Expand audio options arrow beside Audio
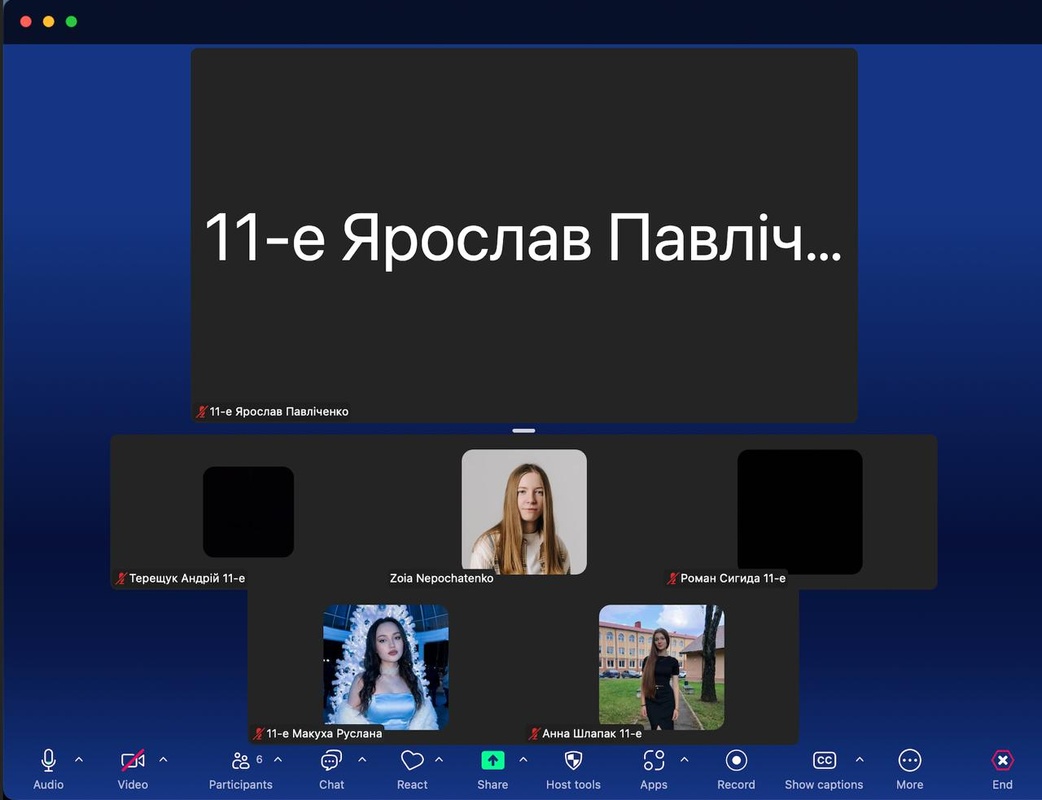1042x800 pixels. (x=79, y=760)
